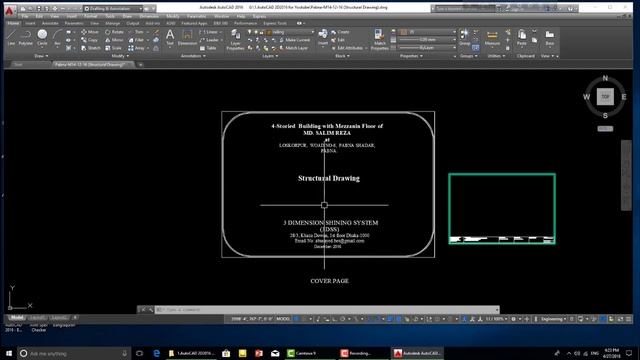Screen dimensions: 640x360
Task: Open the workspace selector dropdown
Action: point(113,8)
